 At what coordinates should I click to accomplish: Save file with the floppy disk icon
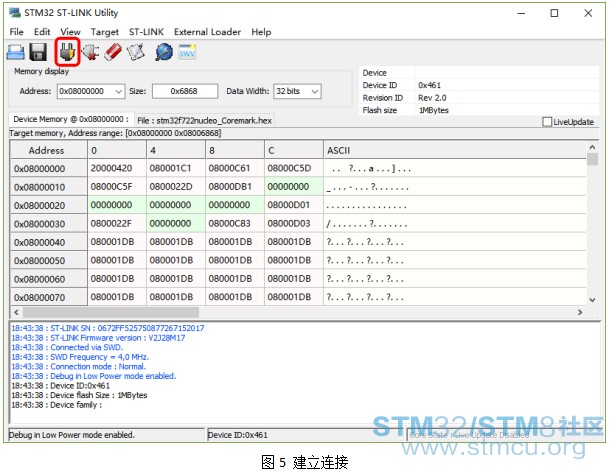(38, 52)
